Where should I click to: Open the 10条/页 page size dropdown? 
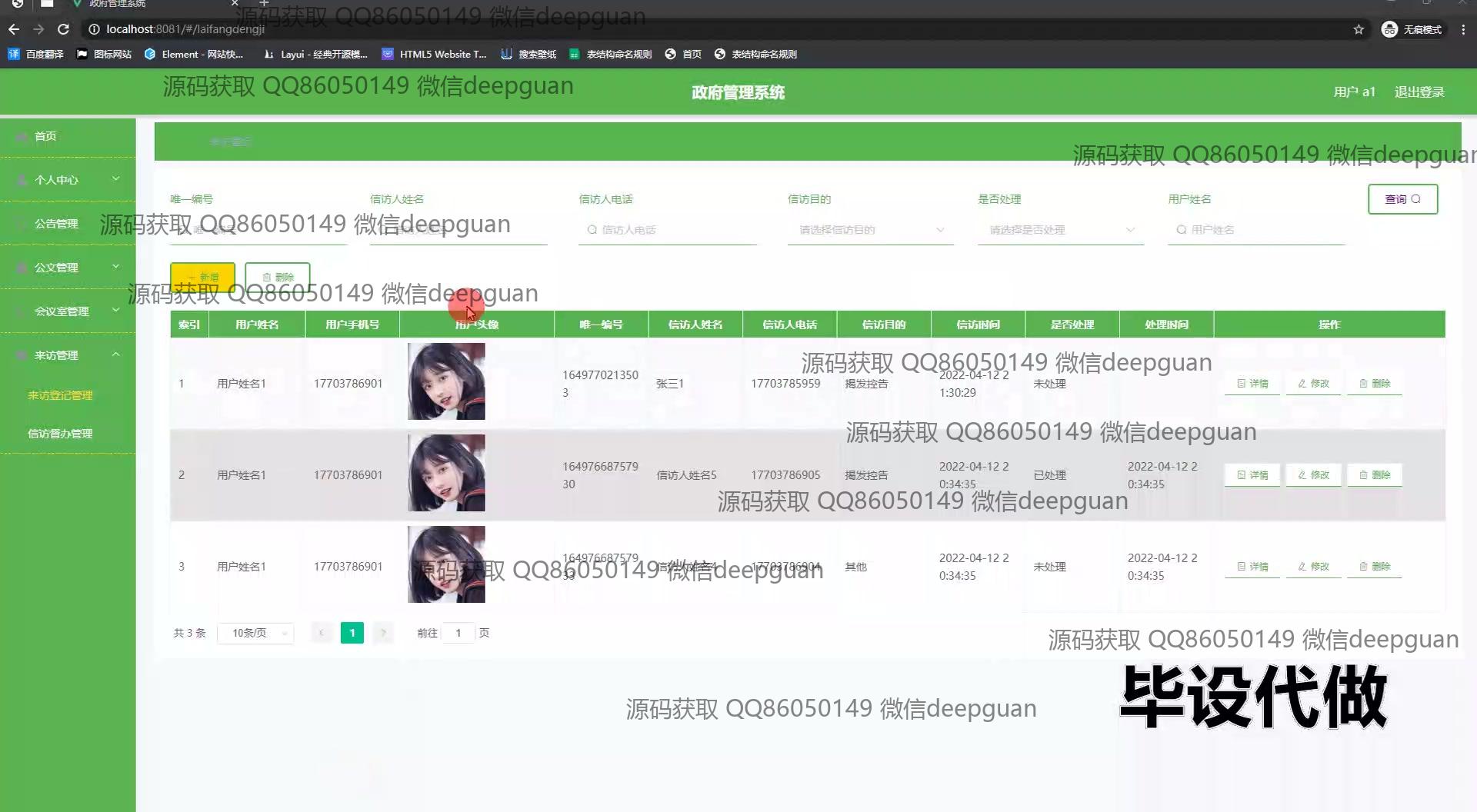pos(255,633)
